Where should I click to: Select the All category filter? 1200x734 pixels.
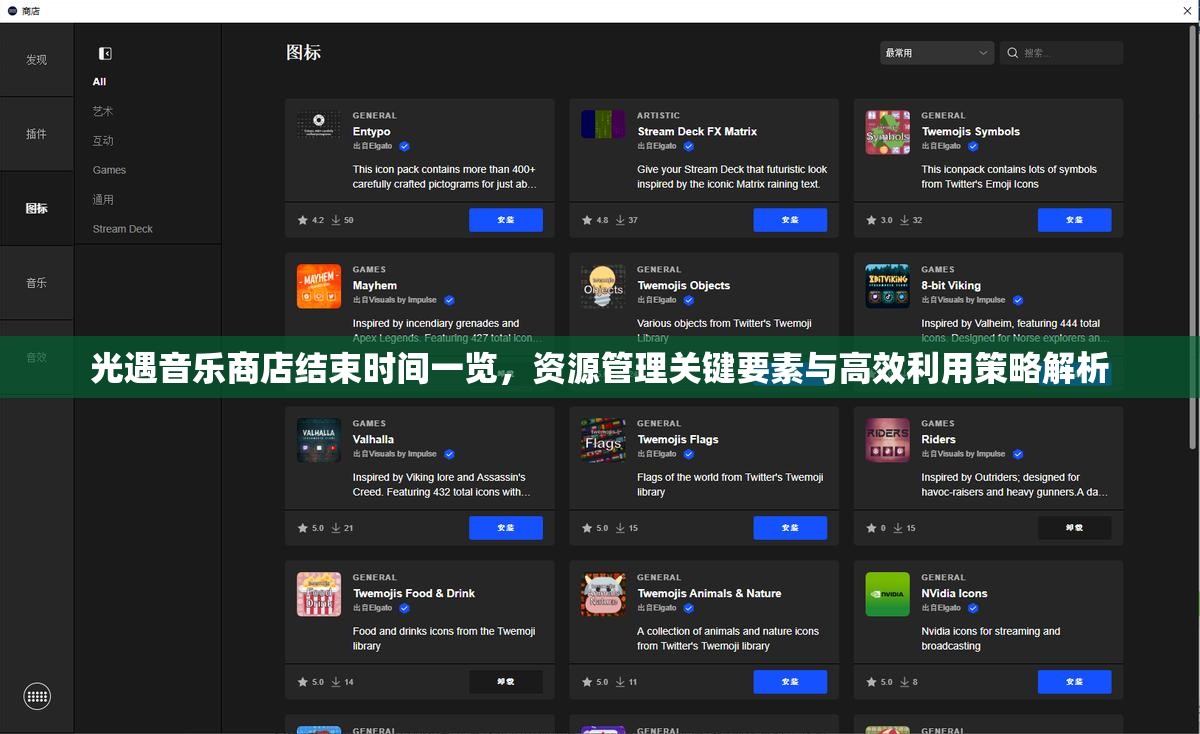pos(99,81)
